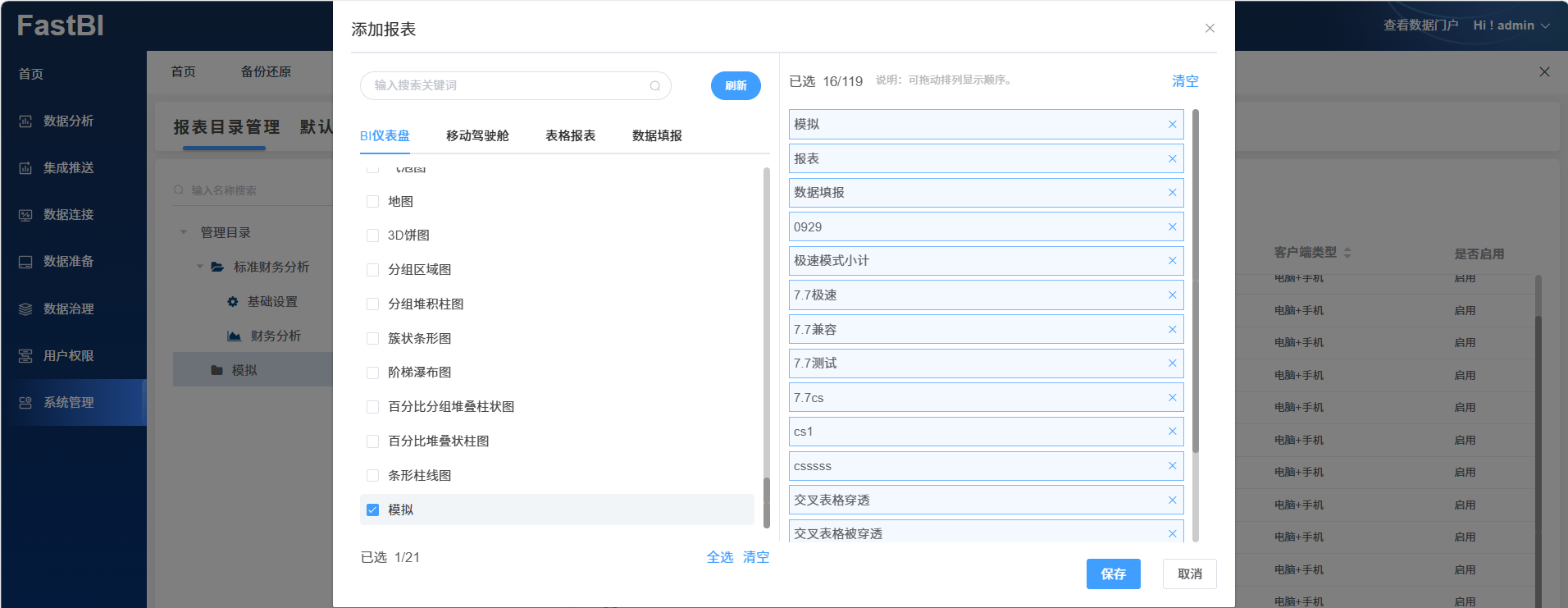Tick the 3D饼图 checkbox

372,235
